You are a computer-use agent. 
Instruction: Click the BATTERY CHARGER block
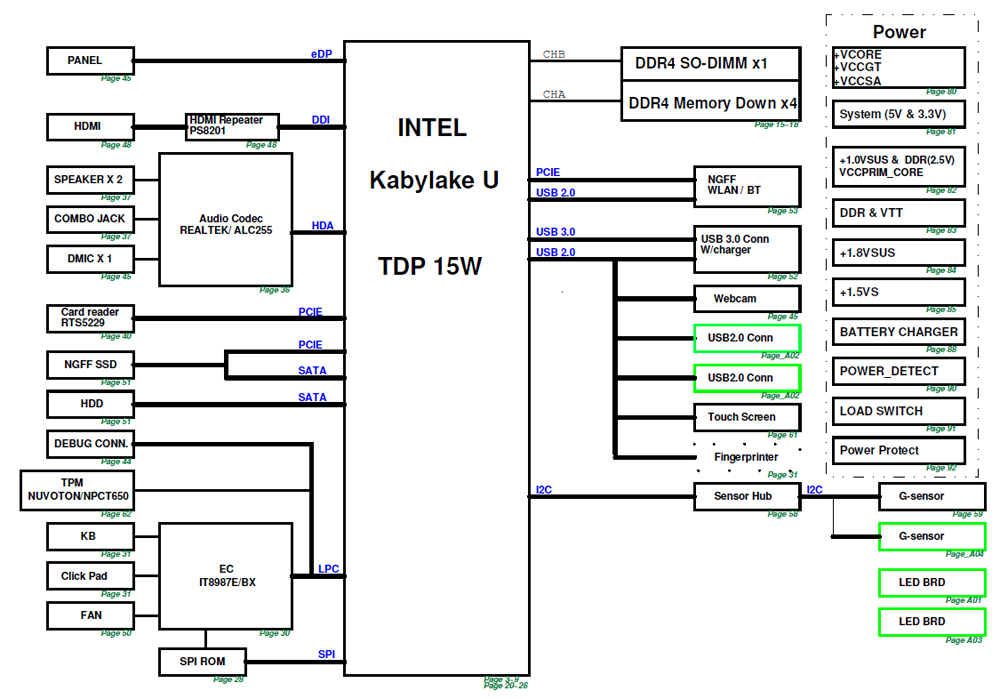tap(899, 332)
